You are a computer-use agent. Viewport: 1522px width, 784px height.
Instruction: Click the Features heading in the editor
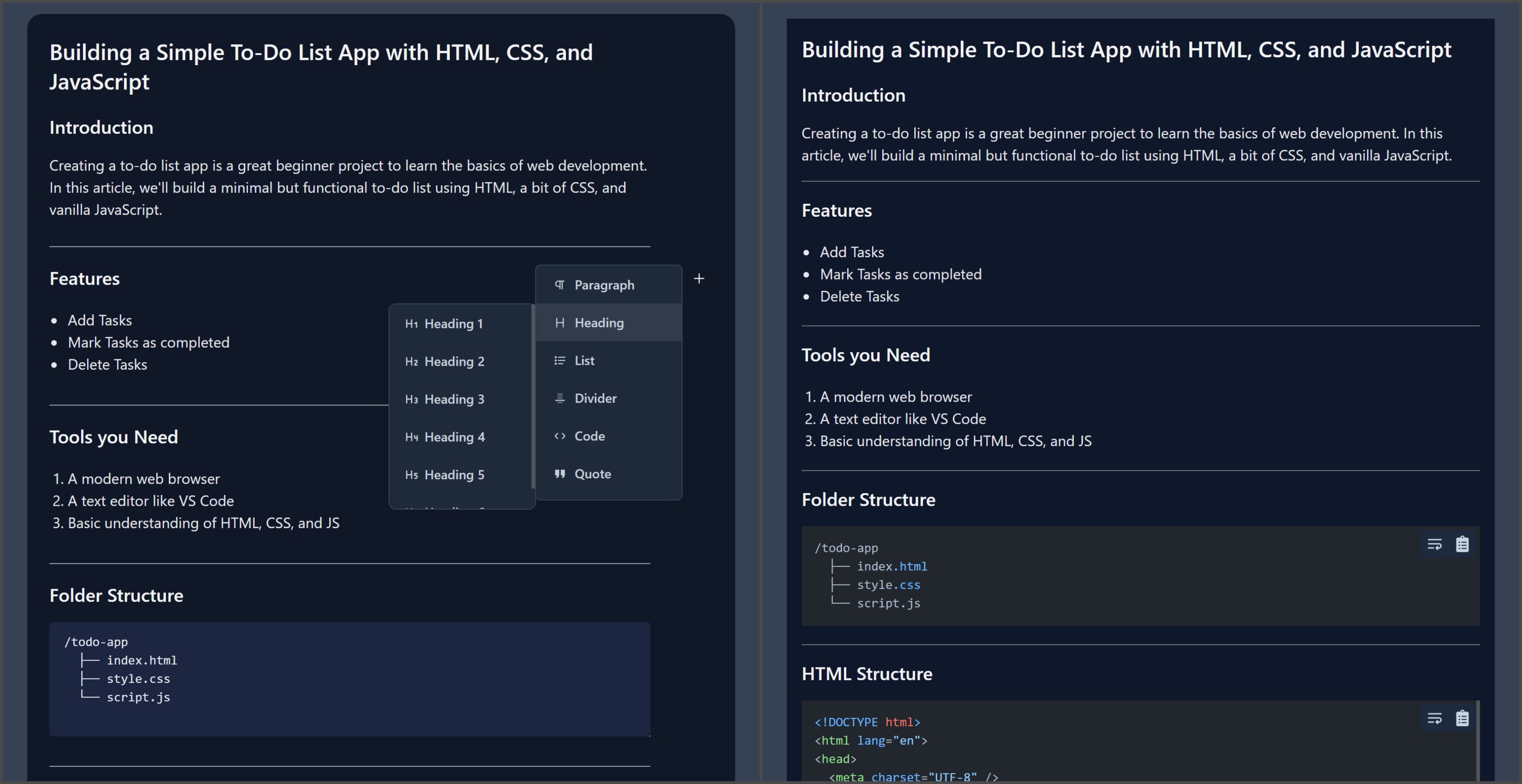pos(84,279)
